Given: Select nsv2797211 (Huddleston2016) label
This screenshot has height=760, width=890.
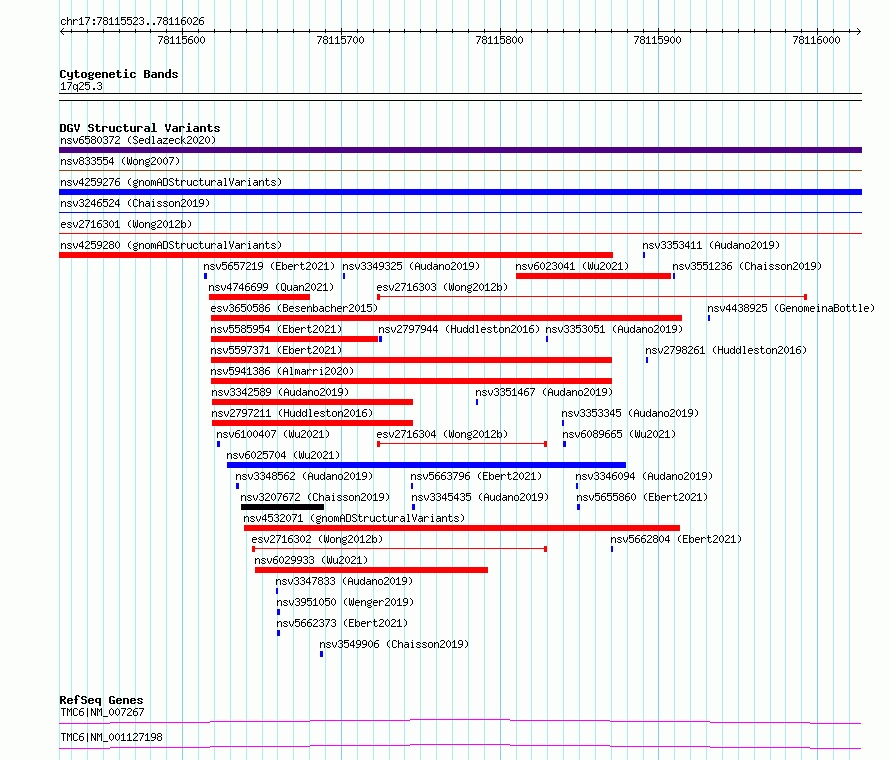Looking at the screenshot, I should [292, 413].
